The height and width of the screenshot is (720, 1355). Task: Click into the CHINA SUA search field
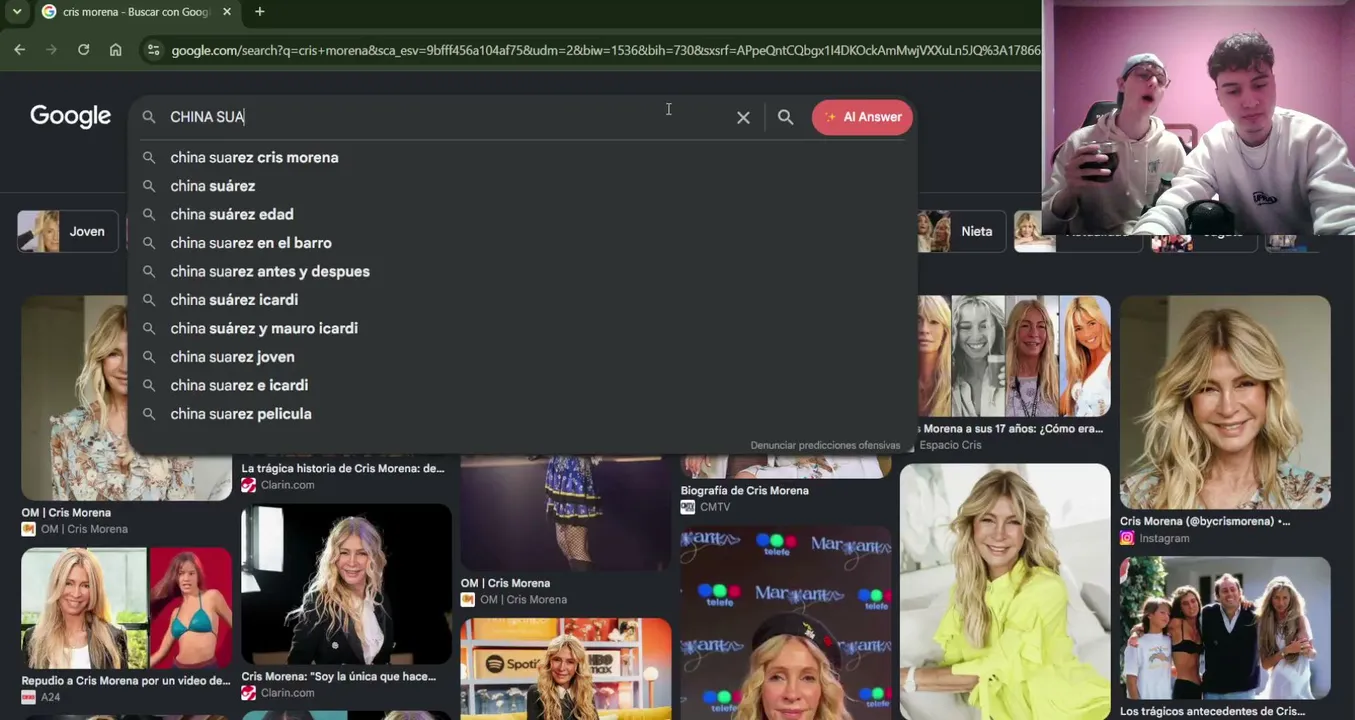pos(445,117)
